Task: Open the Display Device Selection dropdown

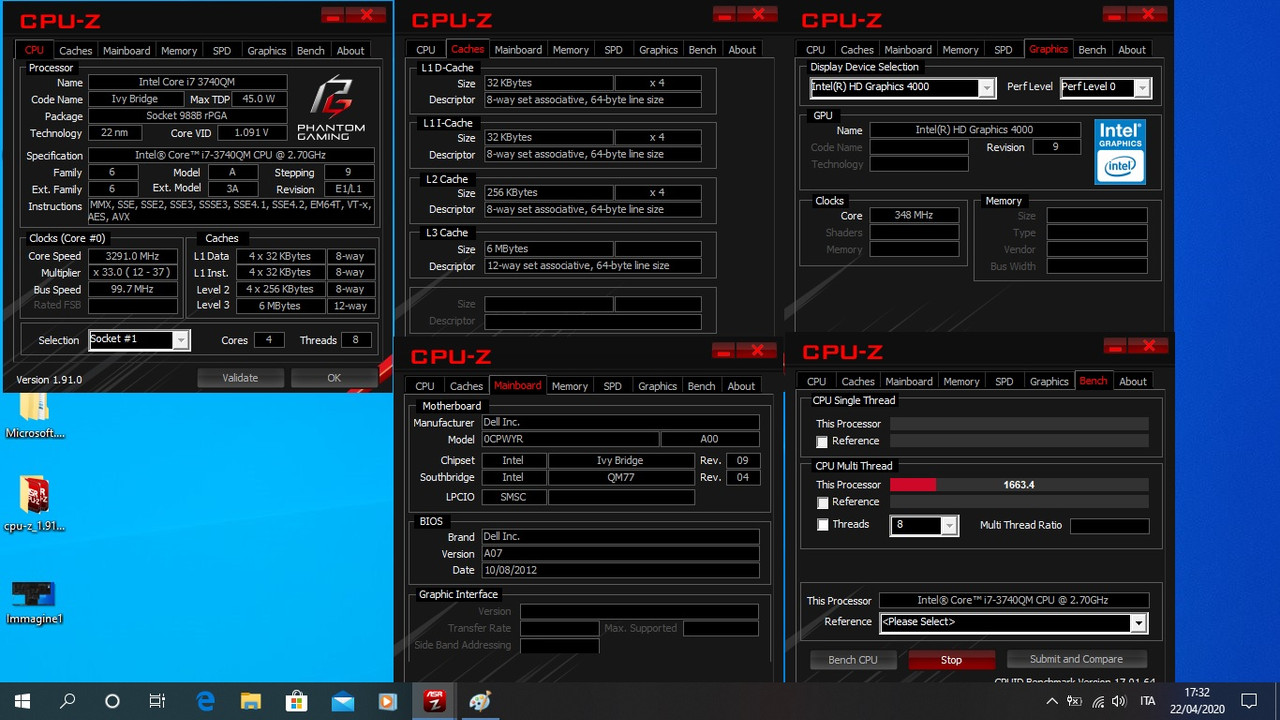Action: click(x=987, y=88)
